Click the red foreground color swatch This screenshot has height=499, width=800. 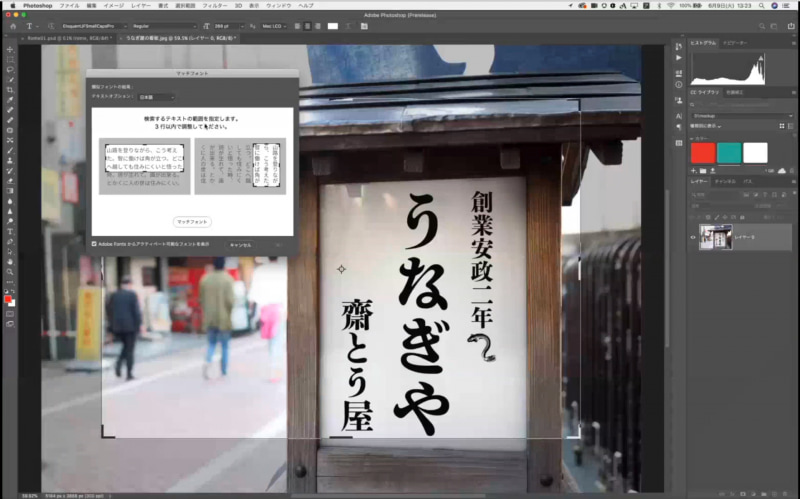pyautogui.click(x=8, y=300)
